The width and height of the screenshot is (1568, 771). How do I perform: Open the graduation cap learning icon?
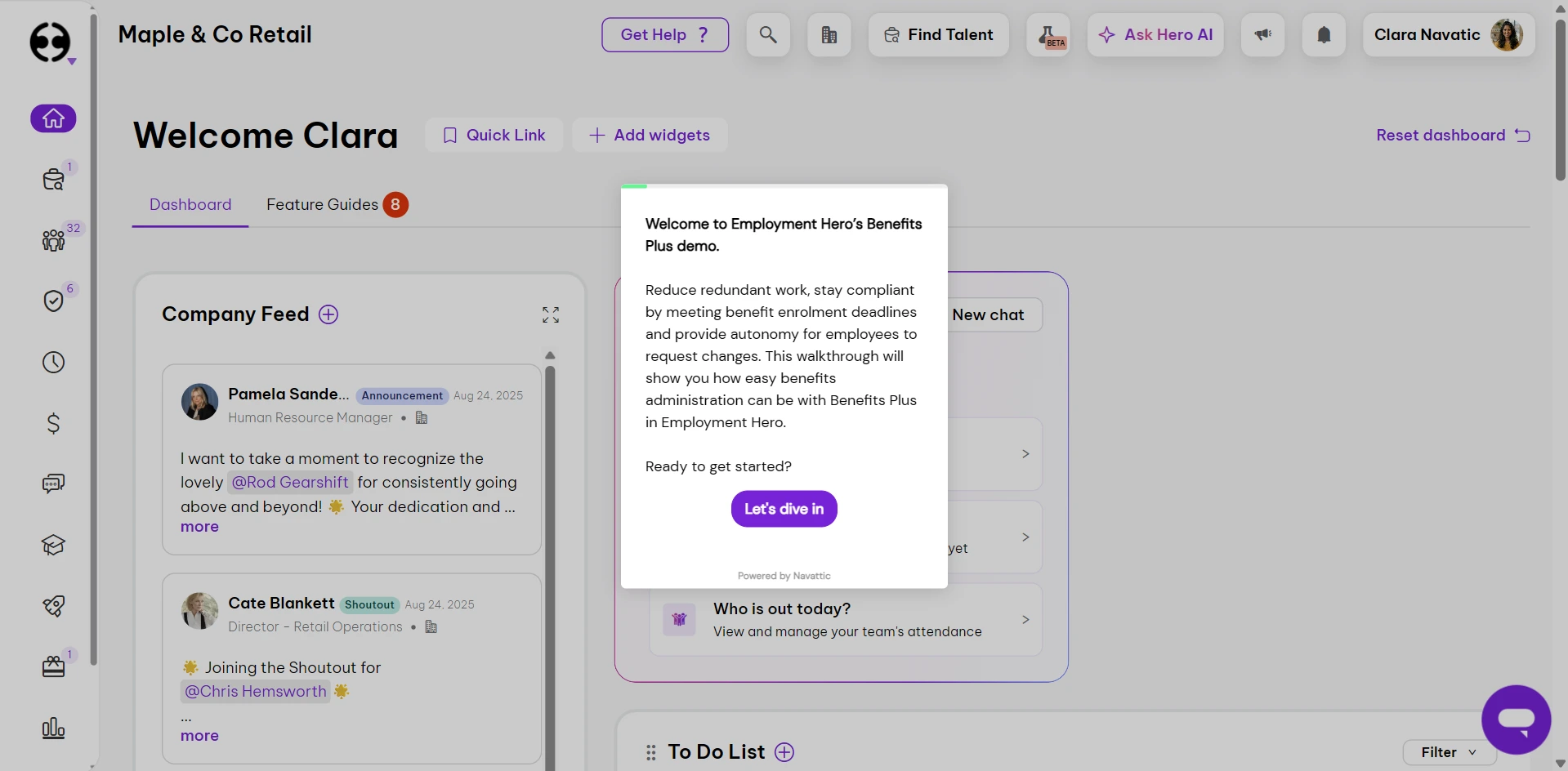[53, 545]
